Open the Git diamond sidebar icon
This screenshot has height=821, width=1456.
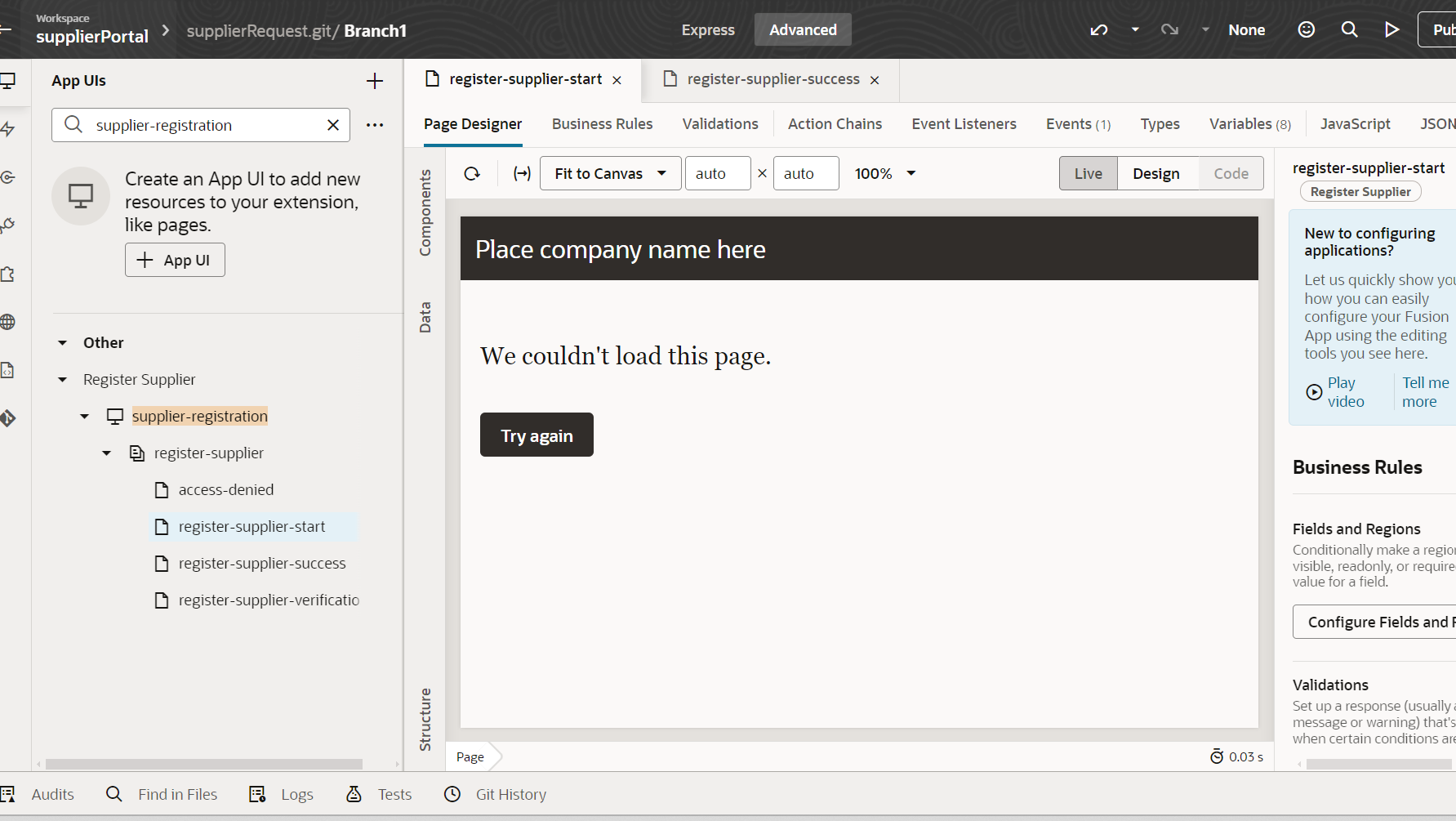(8, 418)
